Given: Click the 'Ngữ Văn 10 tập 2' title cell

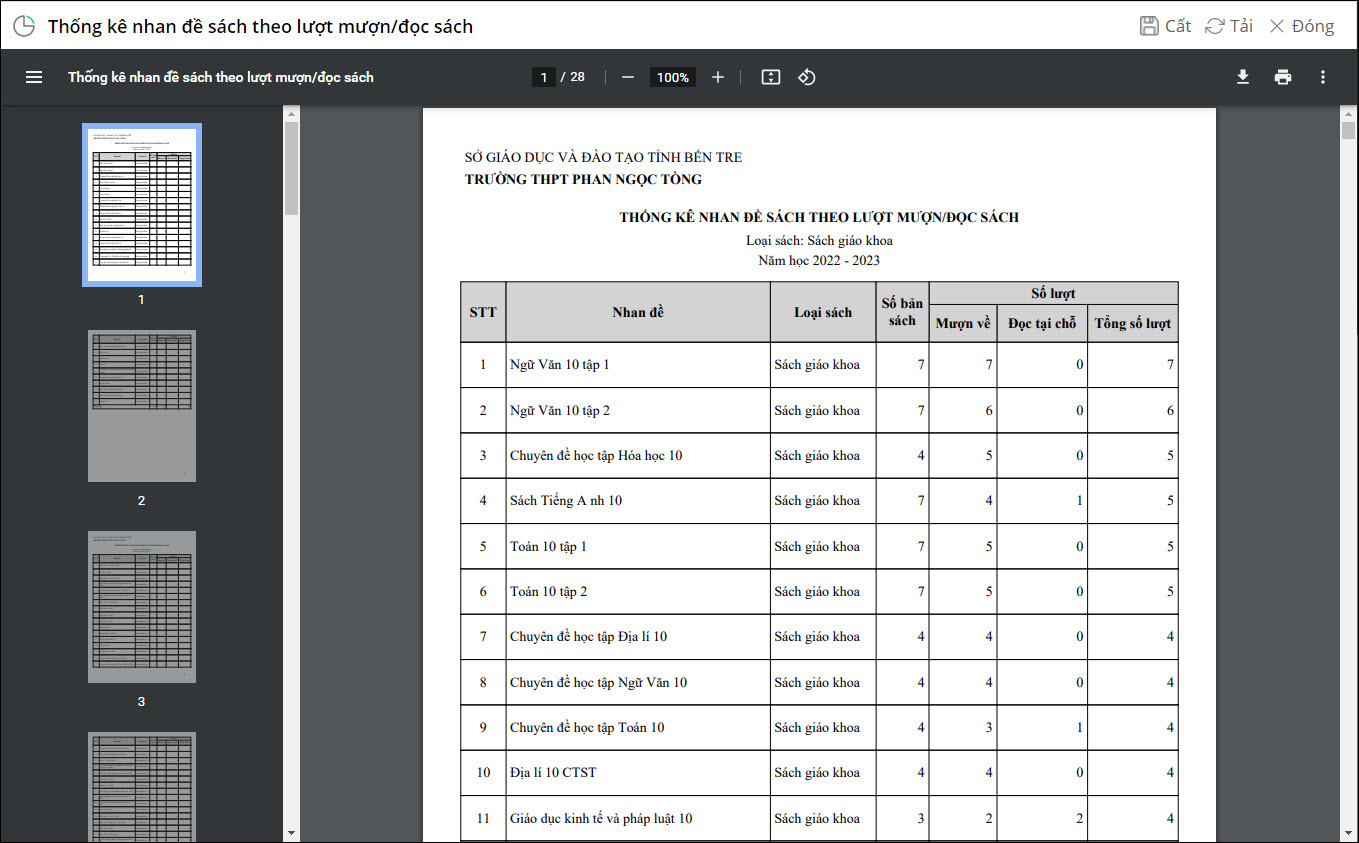Looking at the screenshot, I should (638, 410).
